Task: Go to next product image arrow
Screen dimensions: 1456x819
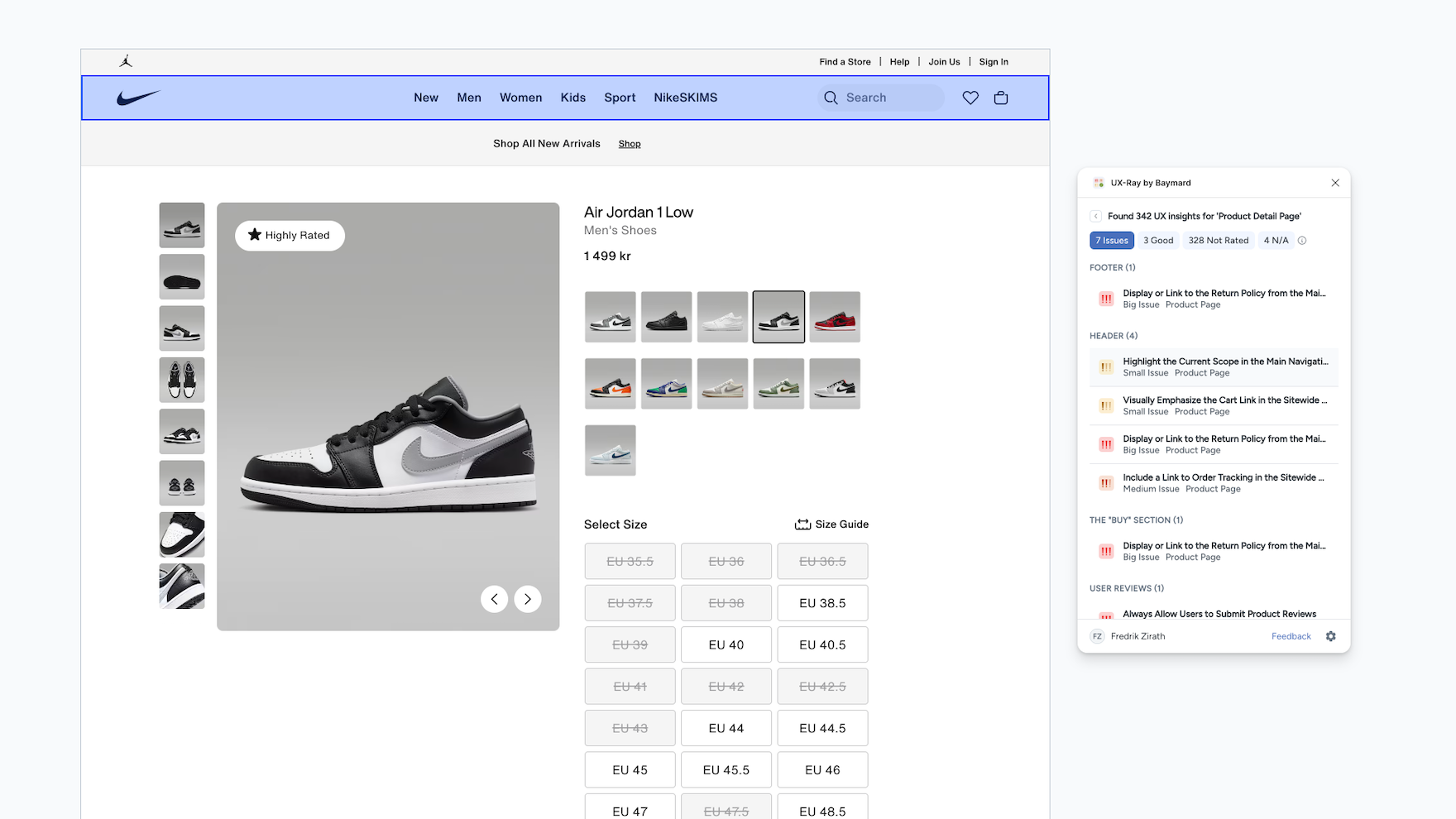Action: click(x=528, y=599)
